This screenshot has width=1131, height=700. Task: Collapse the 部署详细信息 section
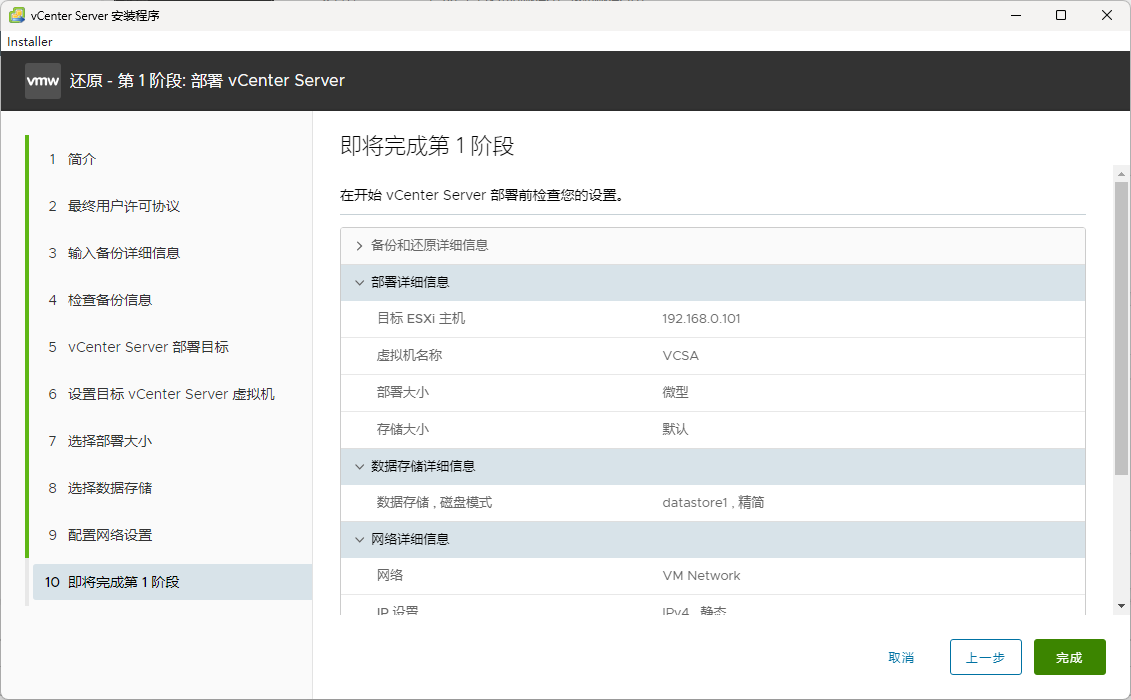tap(360, 283)
